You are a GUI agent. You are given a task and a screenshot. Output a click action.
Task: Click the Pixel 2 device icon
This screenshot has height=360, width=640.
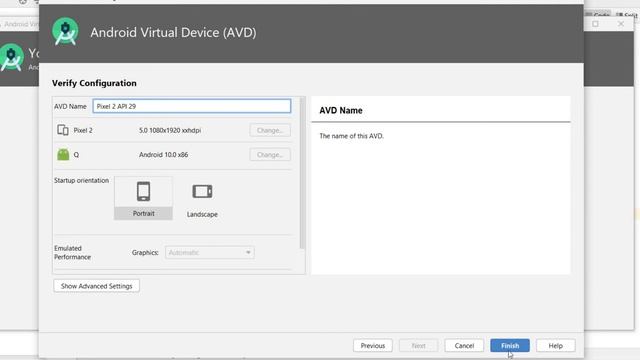click(x=63, y=130)
